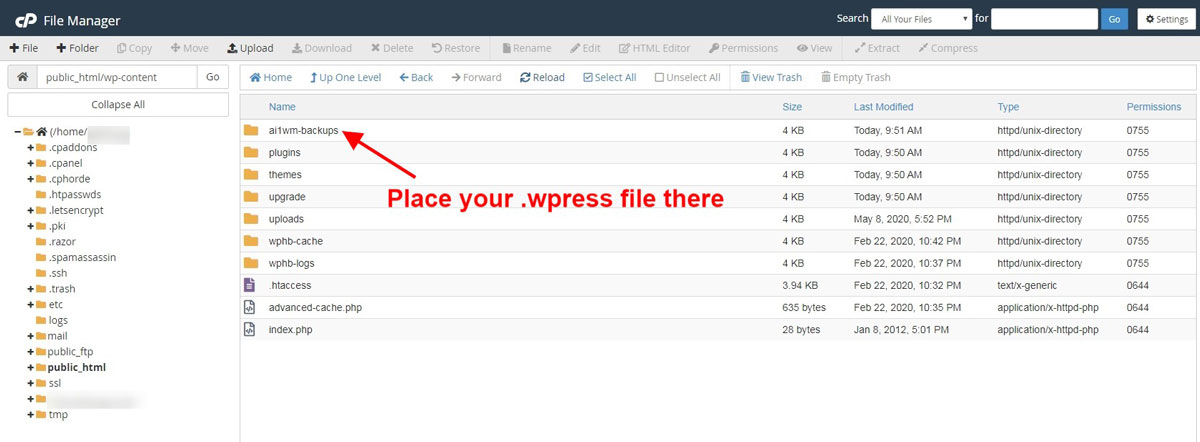1200x442 pixels.
Task: Open the All Your Files search dropdown
Action: [921, 19]
